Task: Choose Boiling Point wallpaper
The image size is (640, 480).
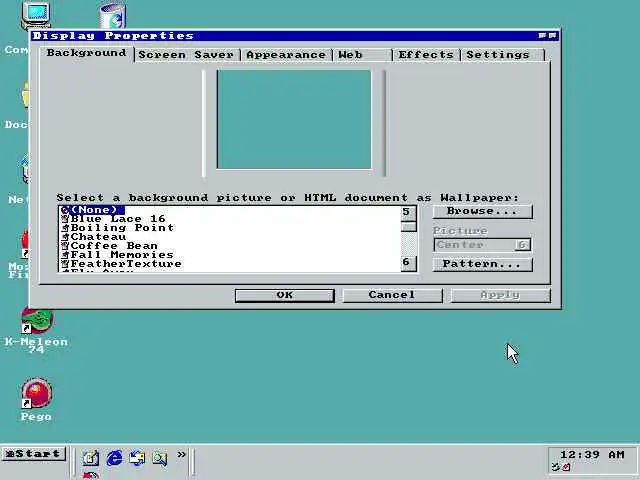Action: [118, 228]
